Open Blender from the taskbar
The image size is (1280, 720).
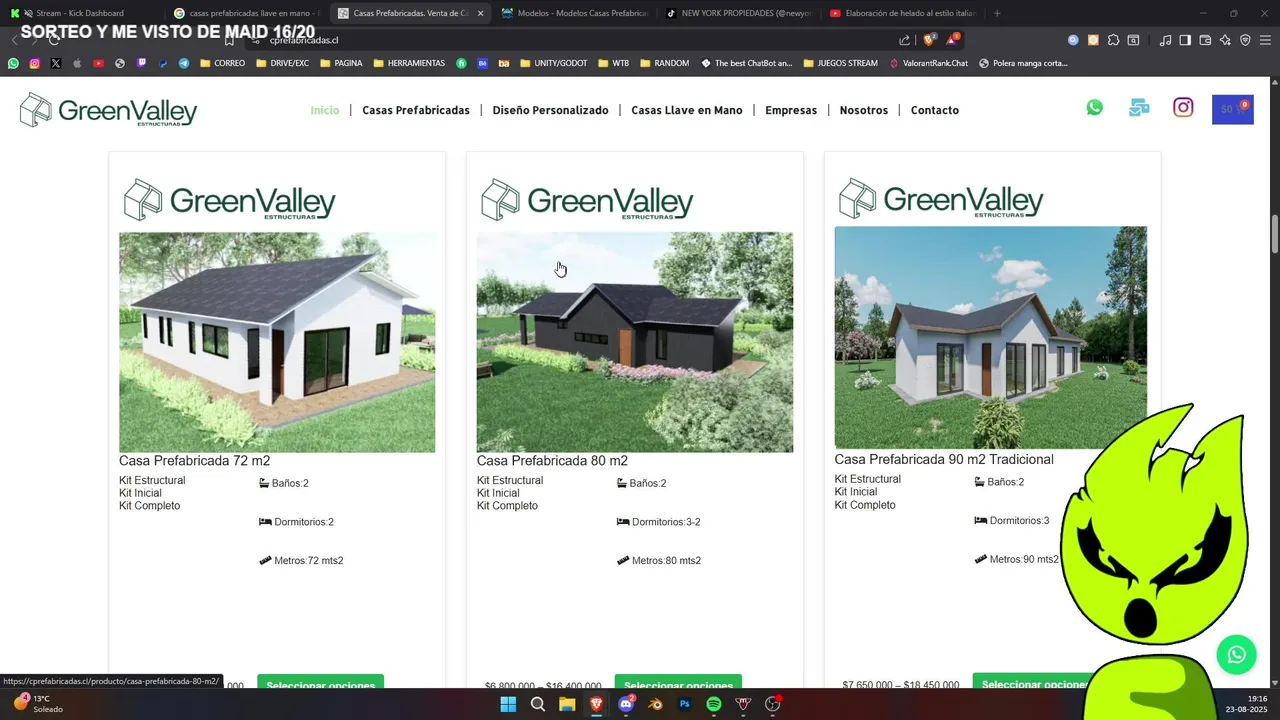click(655, 704)
